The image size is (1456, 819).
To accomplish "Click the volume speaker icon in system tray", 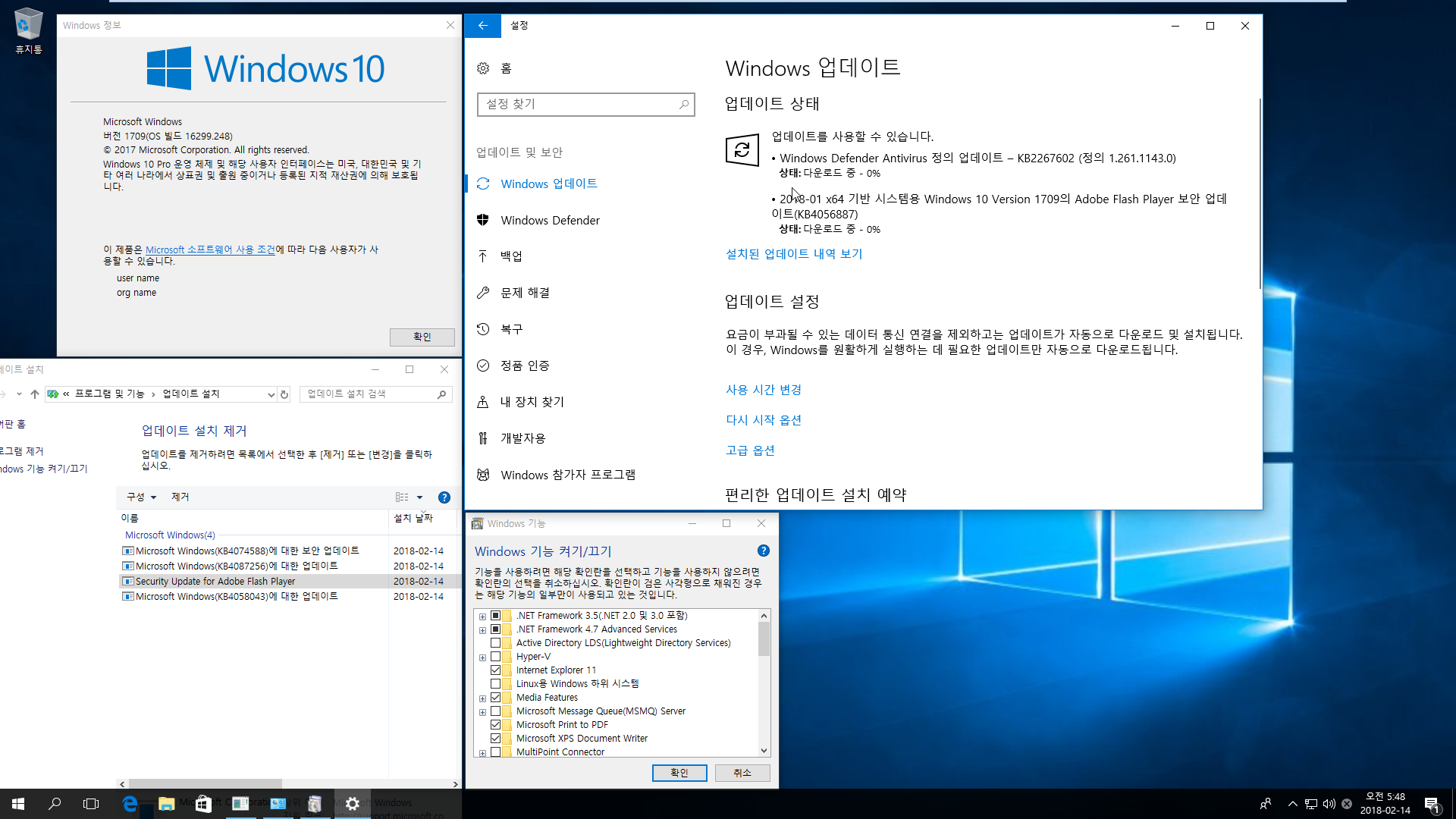I will click(x=1329, y=804).
